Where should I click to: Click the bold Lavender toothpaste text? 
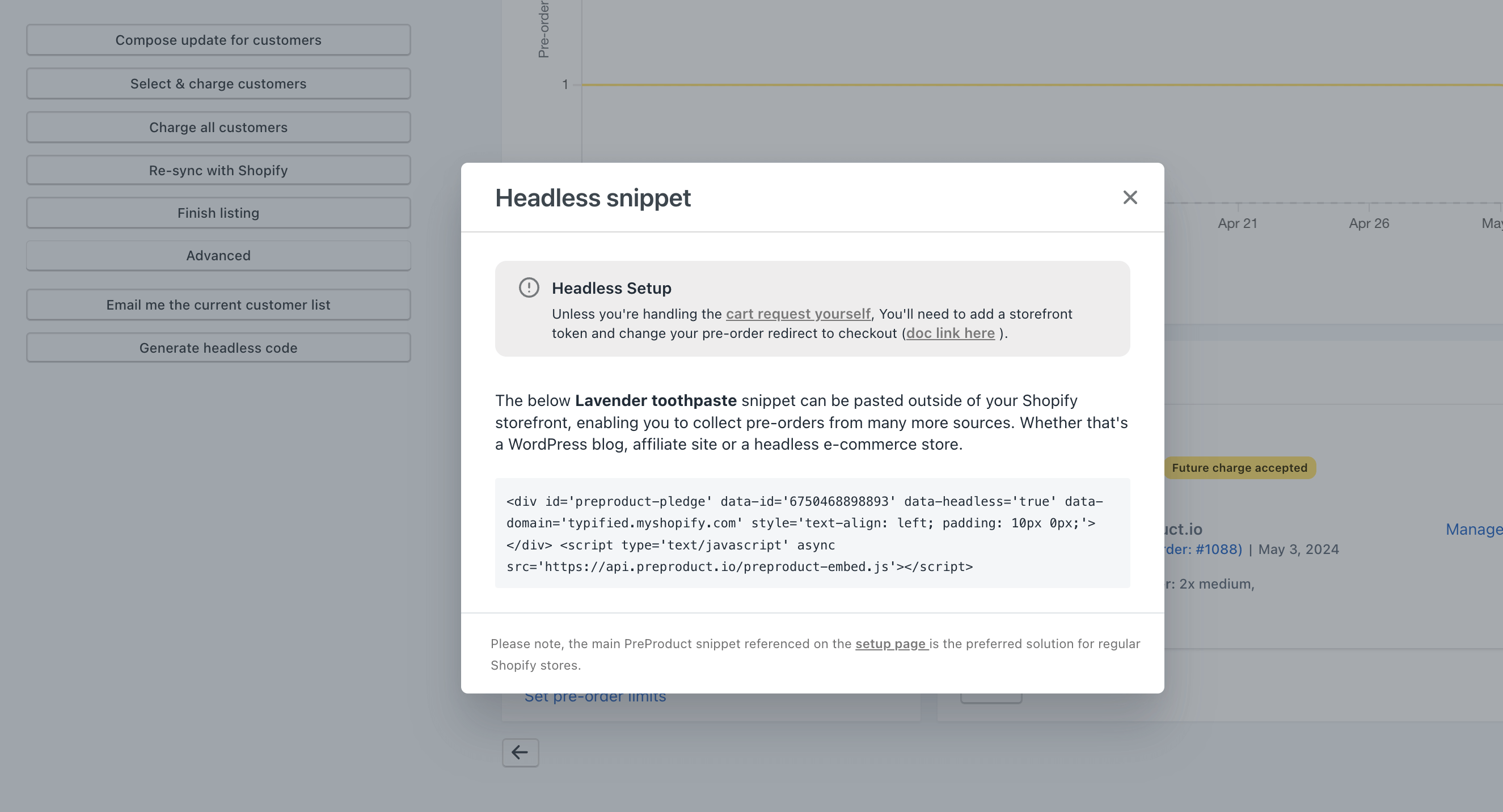pos(655,400)
